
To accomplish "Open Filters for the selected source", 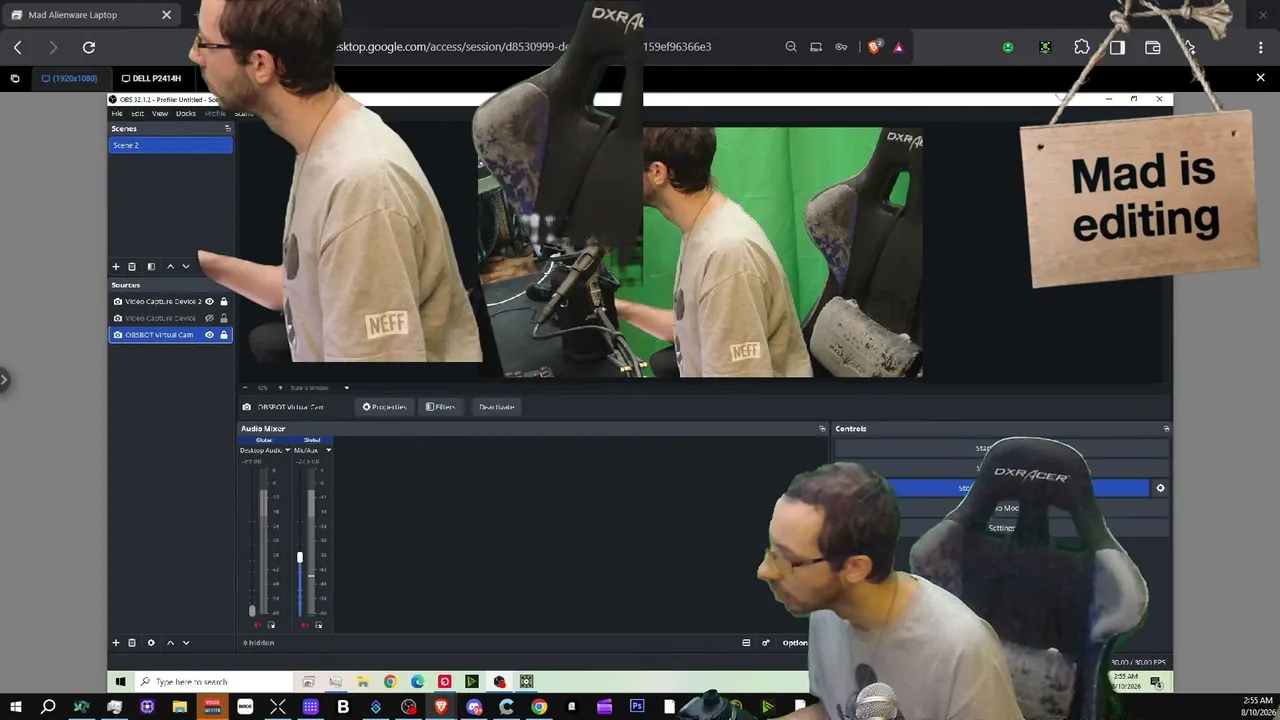I will click(440, 407).
